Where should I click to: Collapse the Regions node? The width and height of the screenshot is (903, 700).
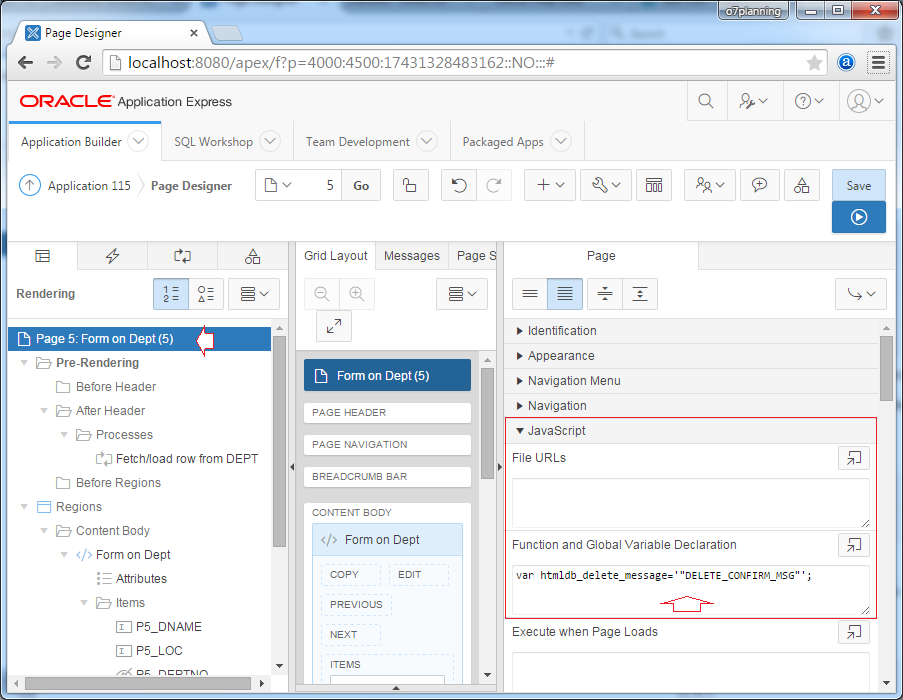(x=24, y=507)
